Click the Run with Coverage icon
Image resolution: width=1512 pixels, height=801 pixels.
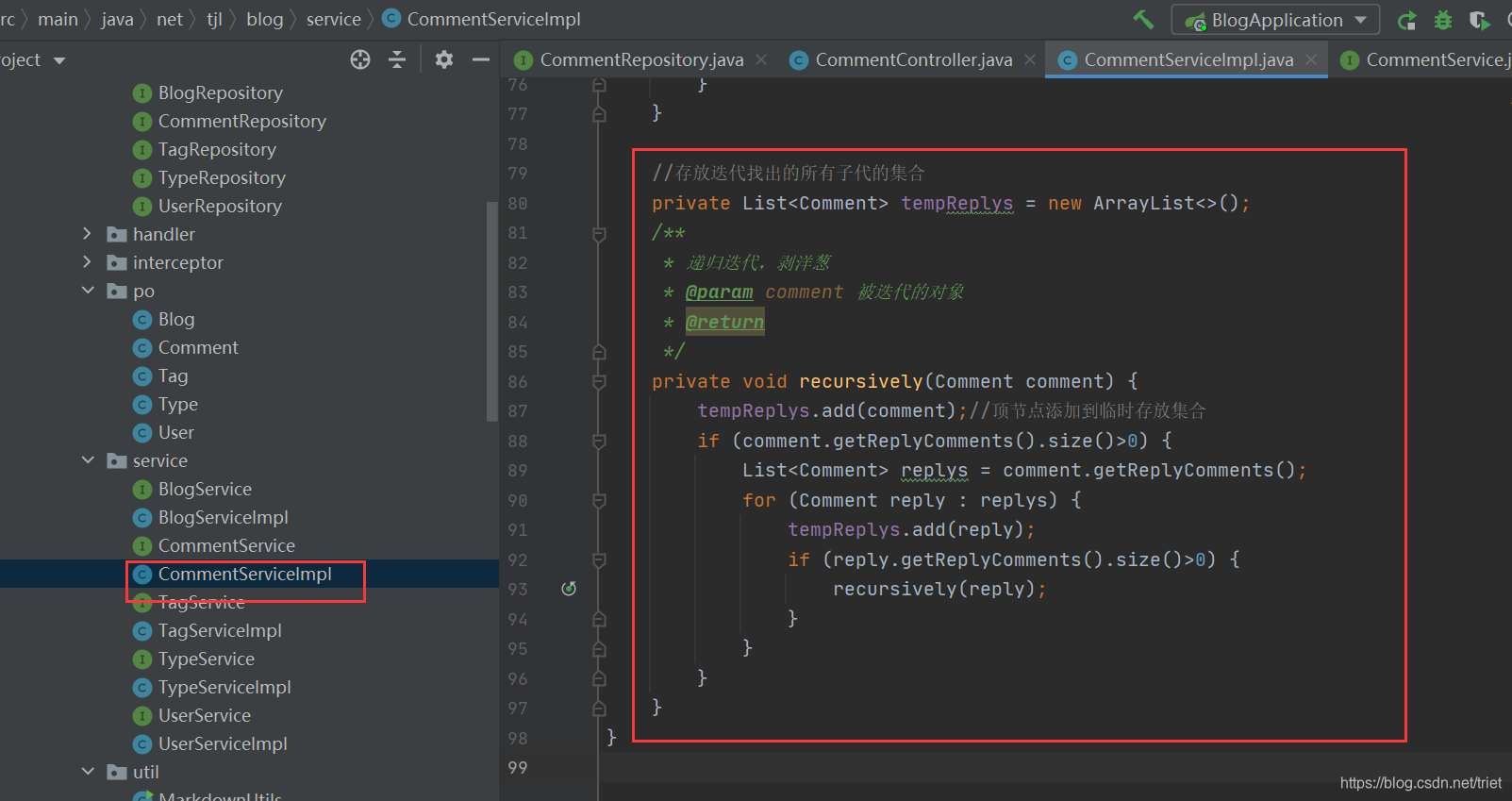(1479, 20)
